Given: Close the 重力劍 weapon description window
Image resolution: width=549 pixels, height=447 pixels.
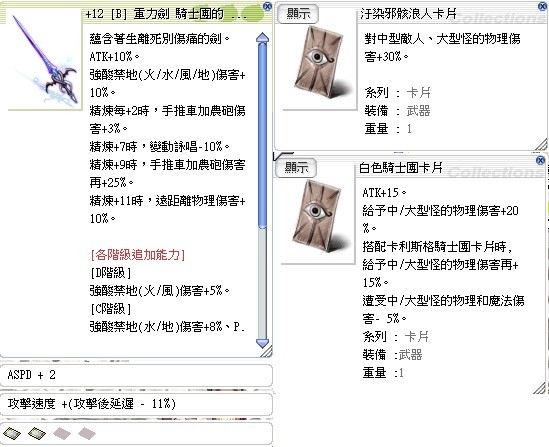Looking at the screenshot, I should pyautogui.click(x=267, y=6).
